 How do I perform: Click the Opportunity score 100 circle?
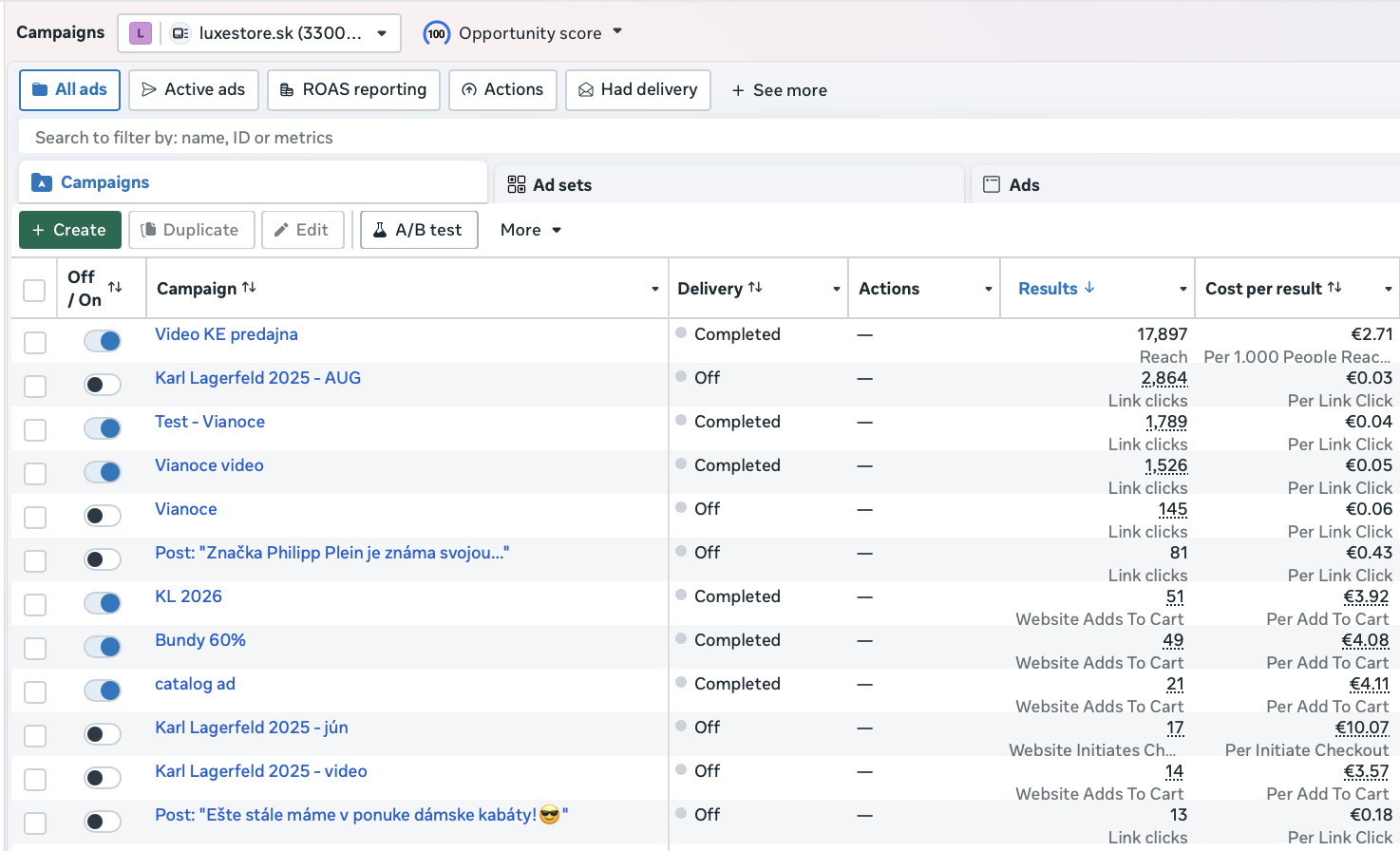(x=436, y=33)
